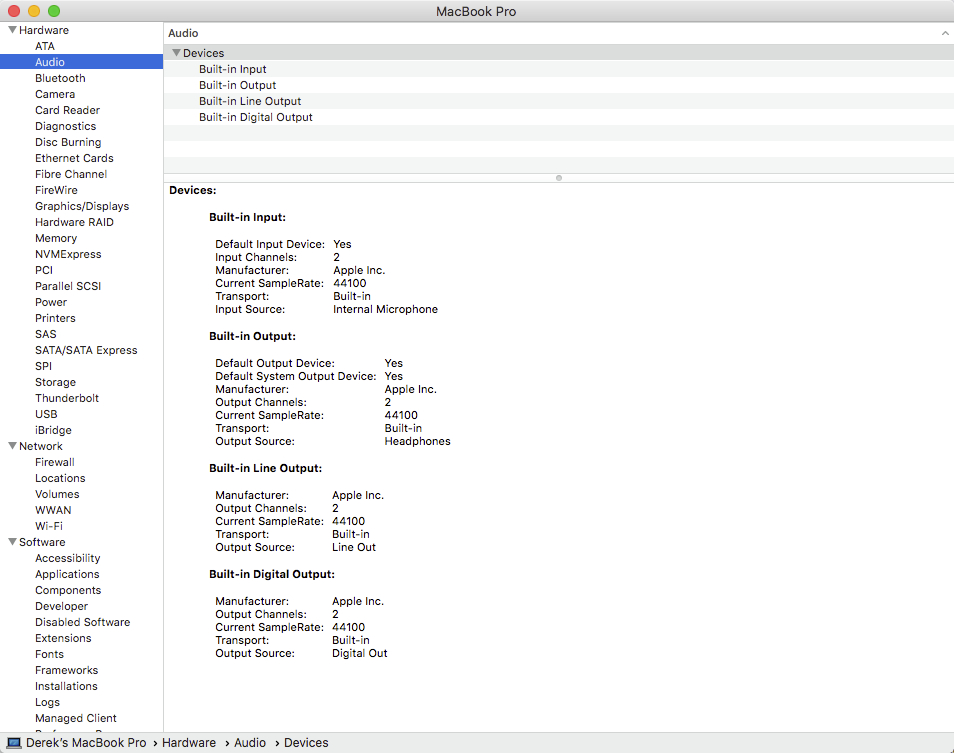Show Logs in the sidebar

47,703
